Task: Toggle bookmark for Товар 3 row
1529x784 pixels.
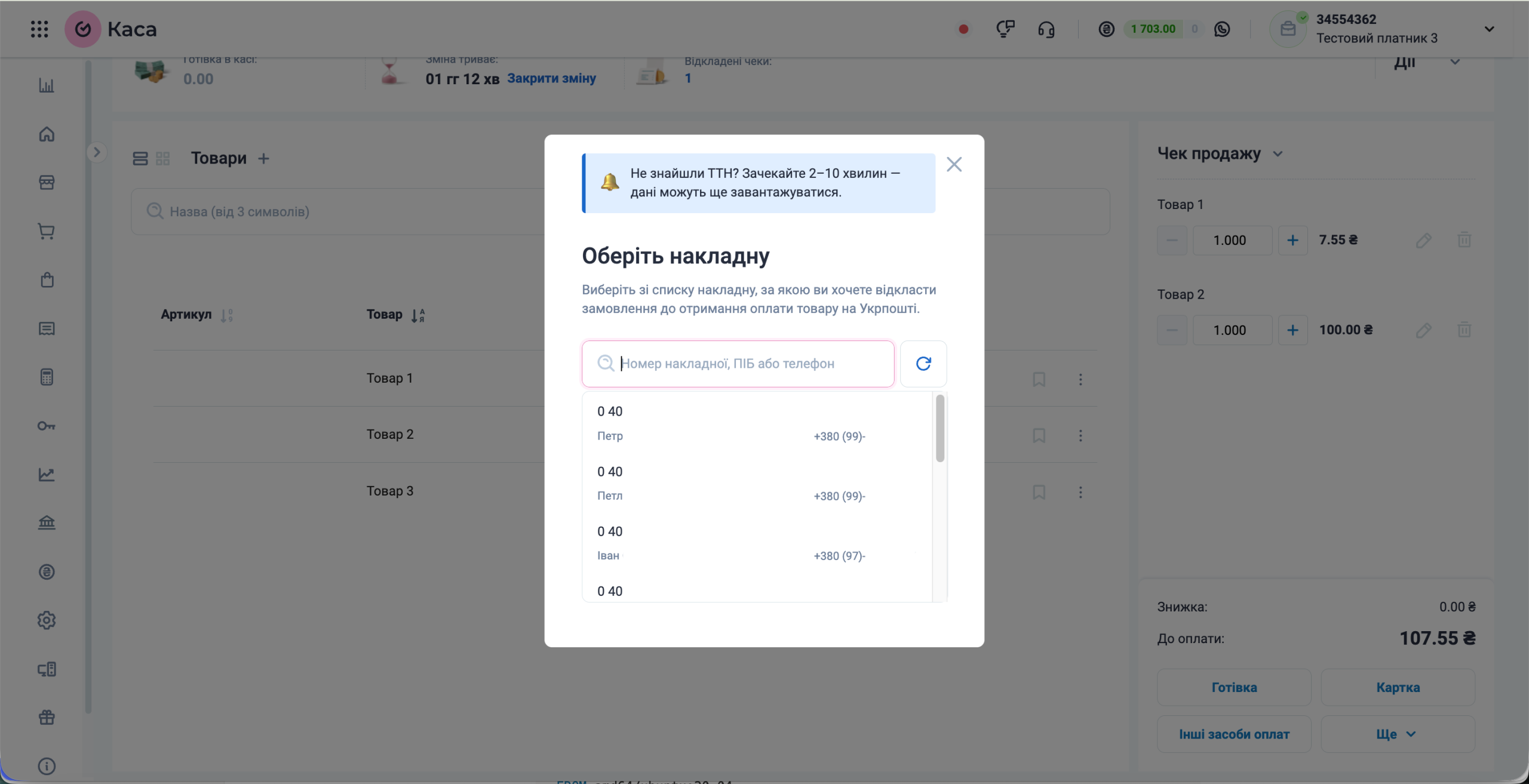Action: coord(1039,492)
